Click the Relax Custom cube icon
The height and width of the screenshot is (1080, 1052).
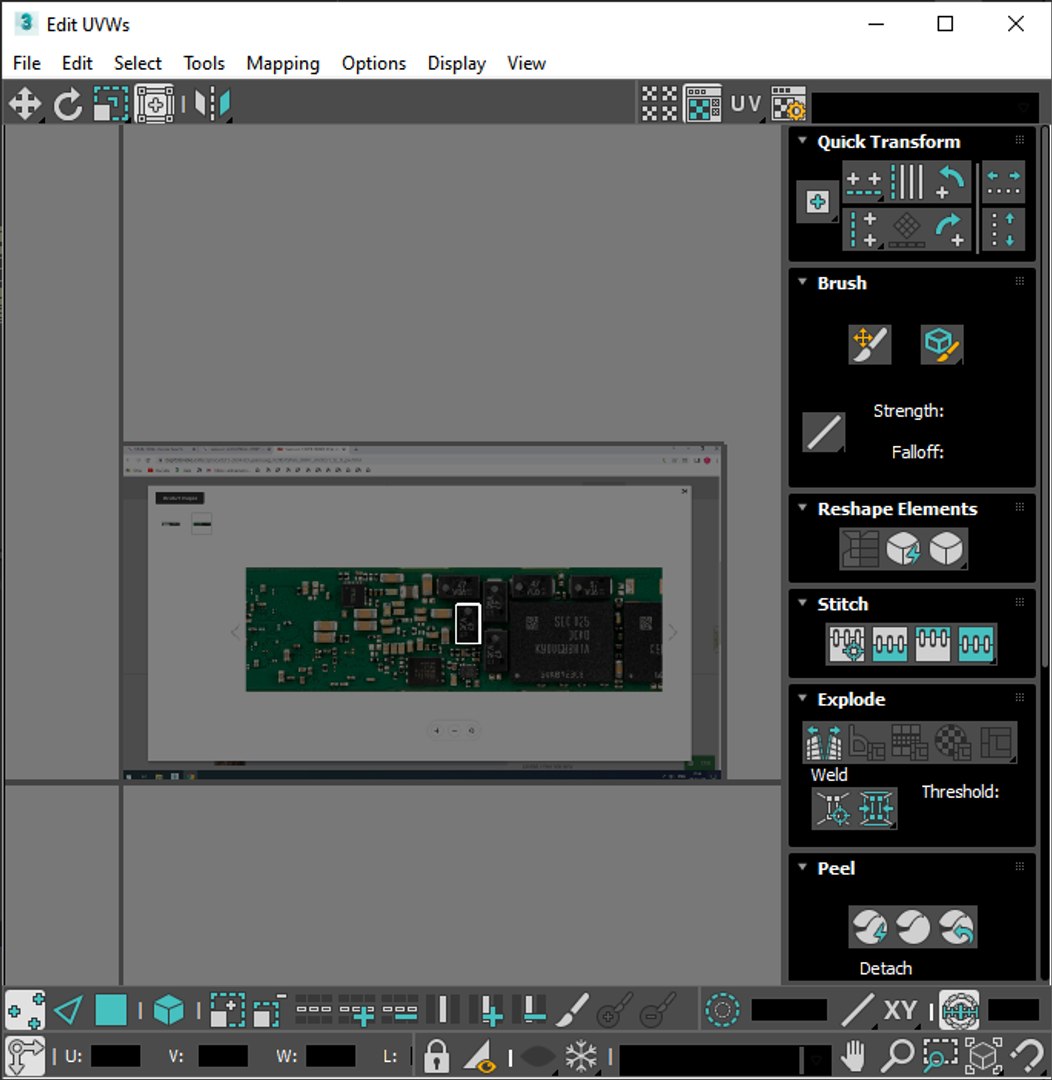947,549
